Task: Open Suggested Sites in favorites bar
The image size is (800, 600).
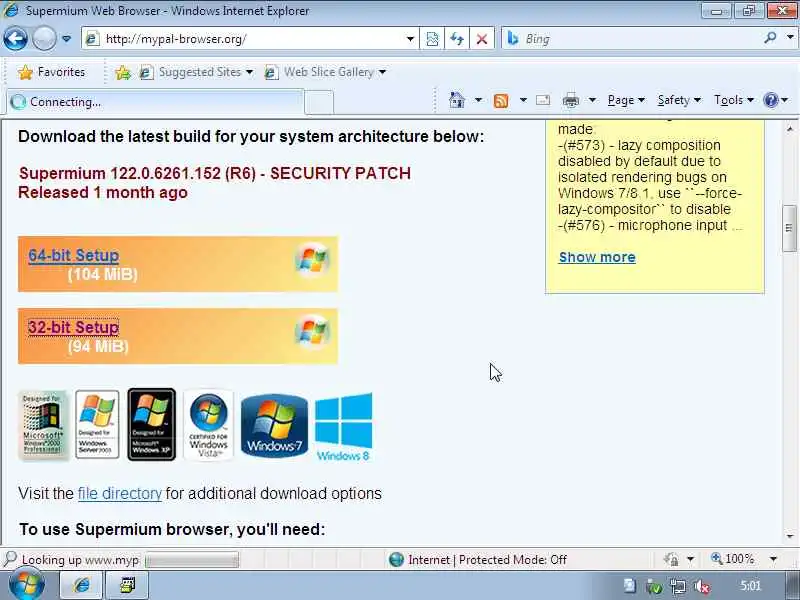Action: (196, 72)
